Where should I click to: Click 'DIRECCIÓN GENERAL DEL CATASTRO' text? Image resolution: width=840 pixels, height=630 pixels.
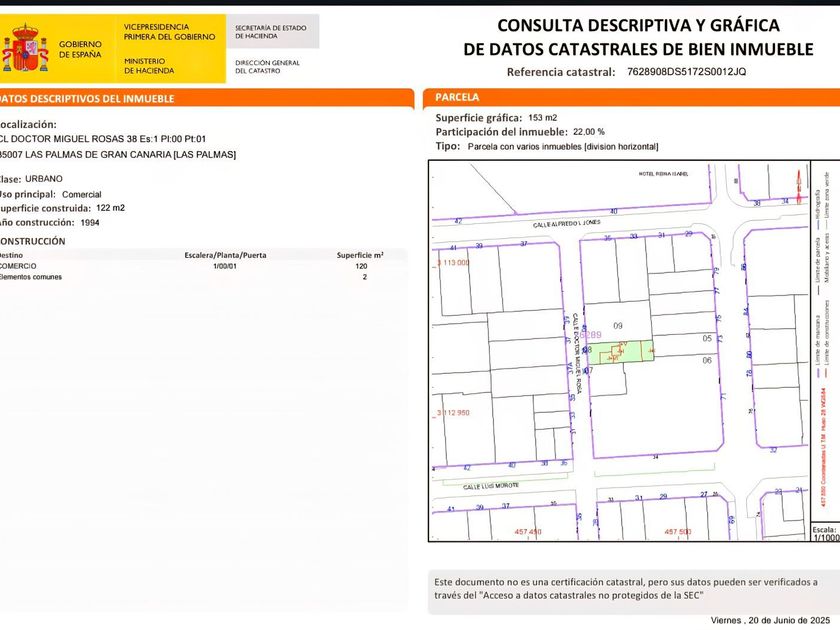point(267,66)
